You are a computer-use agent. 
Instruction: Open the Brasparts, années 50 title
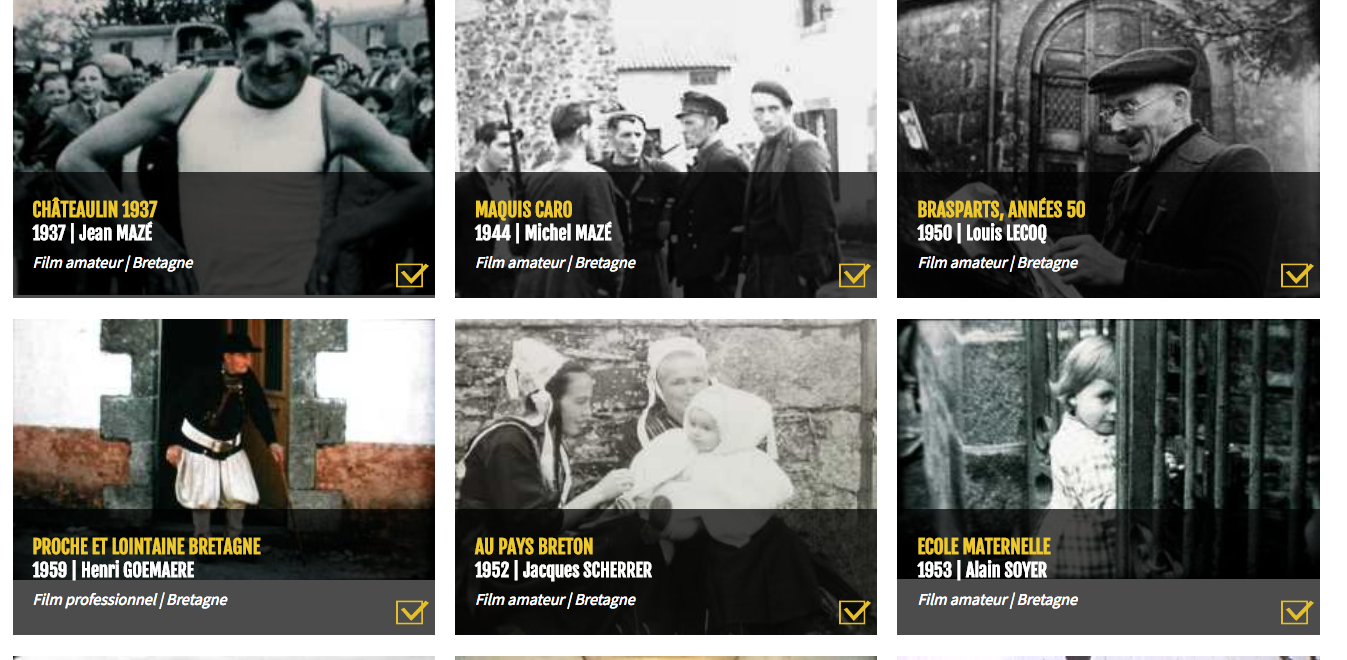[1001, 209]
